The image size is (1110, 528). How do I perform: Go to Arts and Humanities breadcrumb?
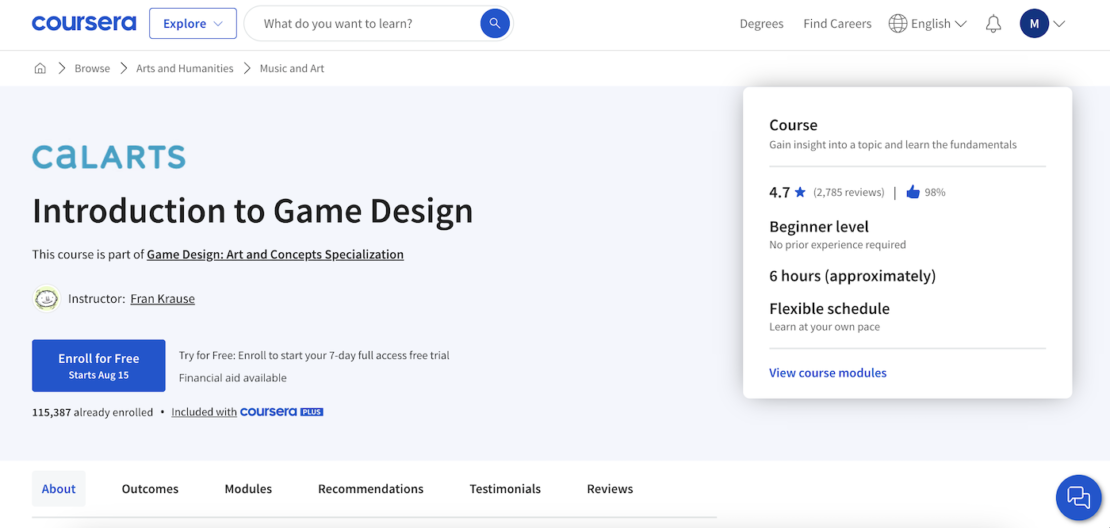tap(185, 69)
